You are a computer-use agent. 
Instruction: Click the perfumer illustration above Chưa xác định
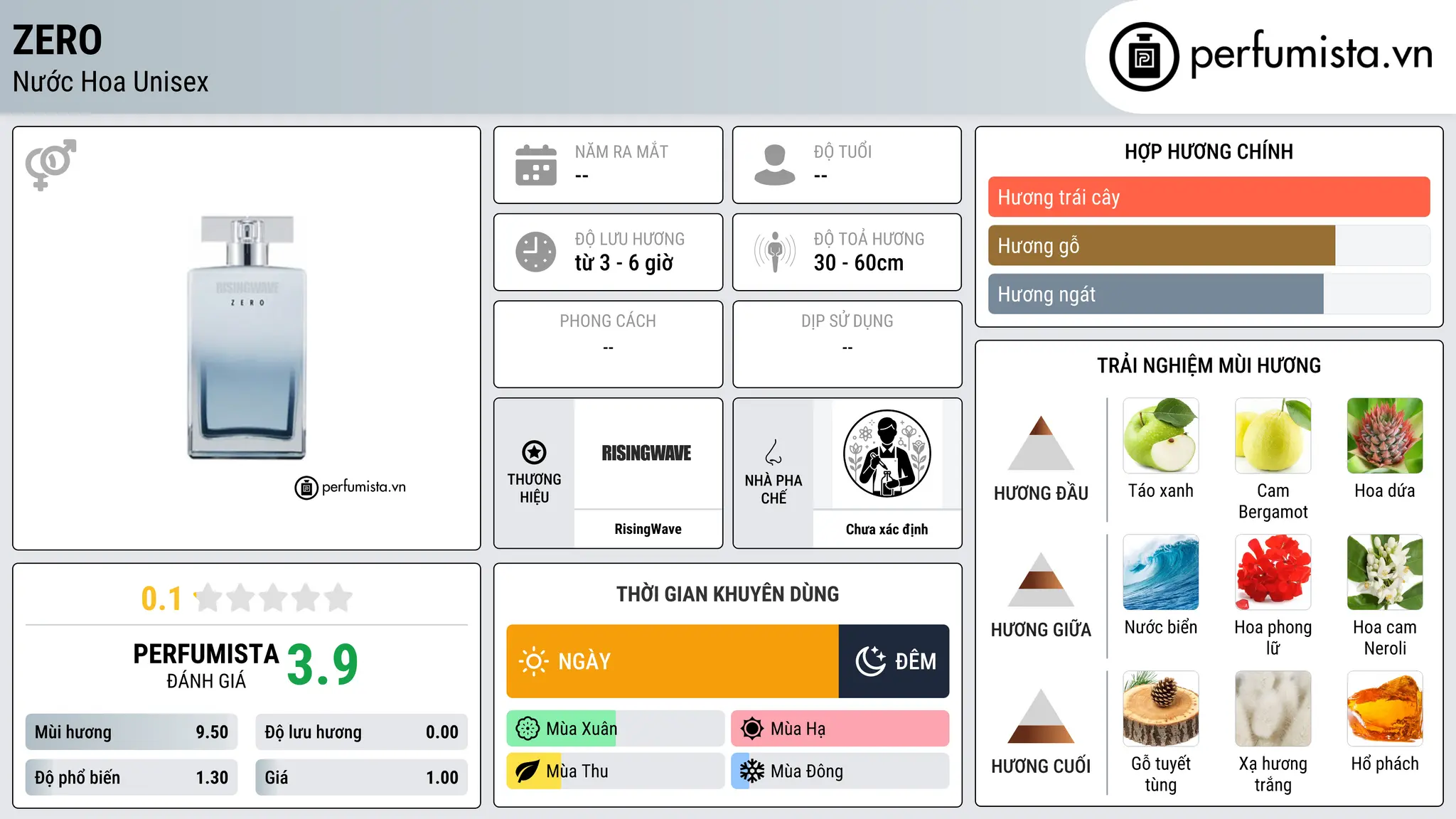887,454
